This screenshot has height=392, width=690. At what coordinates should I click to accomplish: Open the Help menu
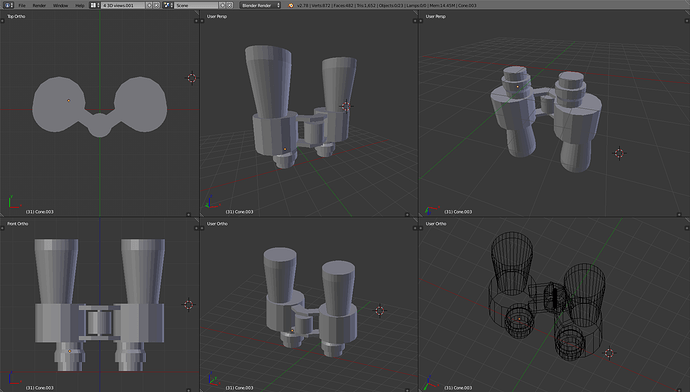coord(80,5)
